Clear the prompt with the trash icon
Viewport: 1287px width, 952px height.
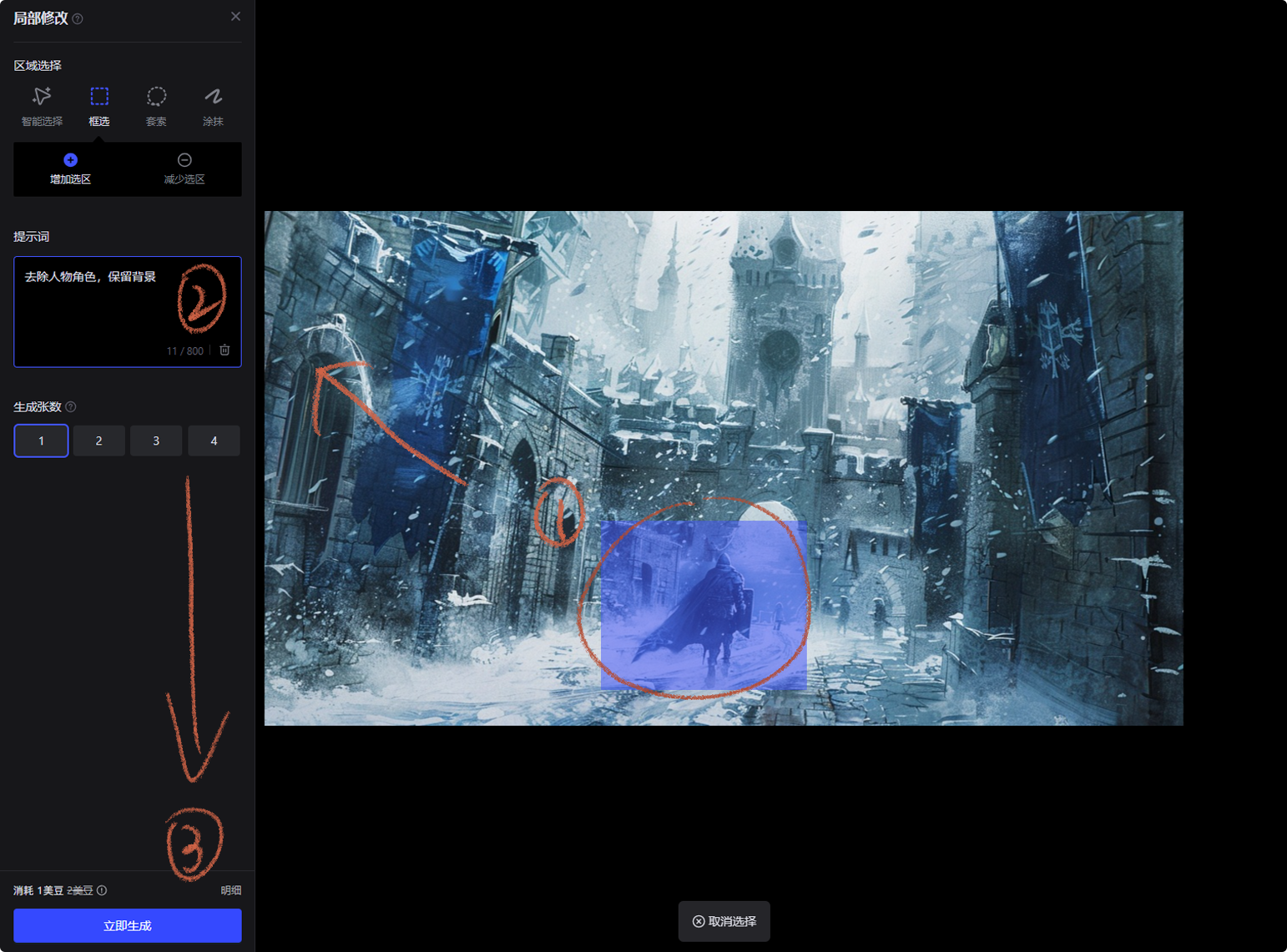(225, 350)
